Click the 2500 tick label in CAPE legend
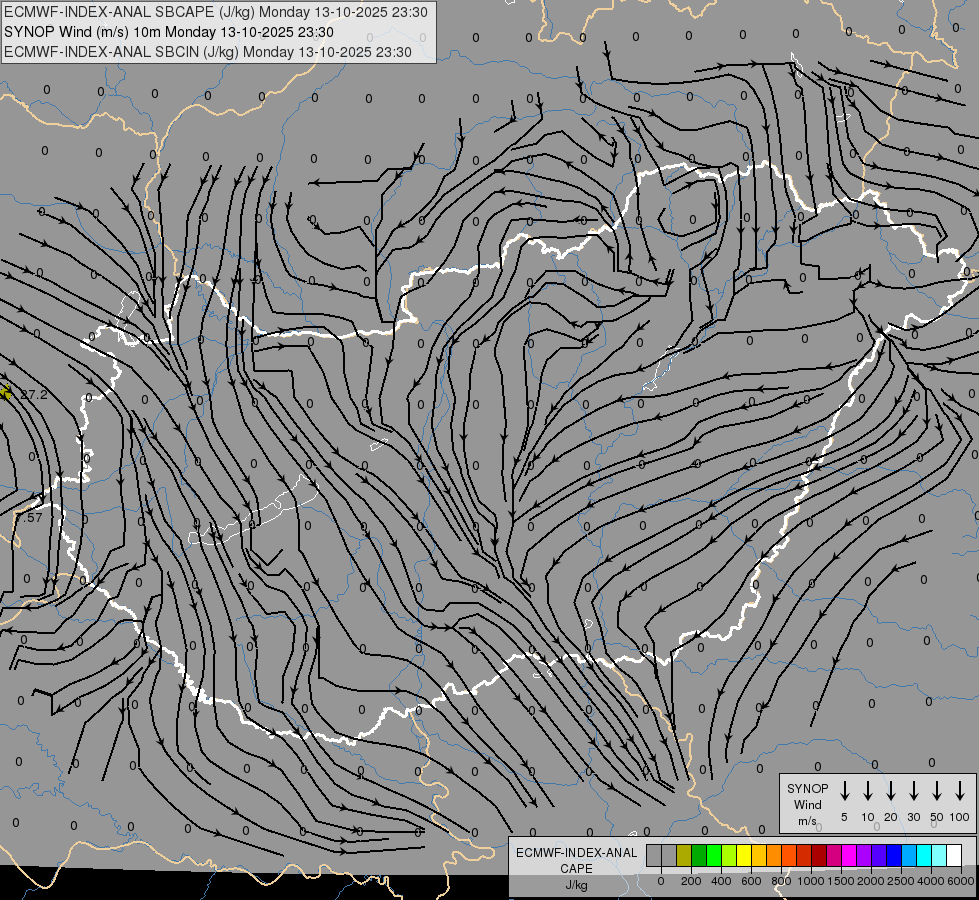 (900, 881)
